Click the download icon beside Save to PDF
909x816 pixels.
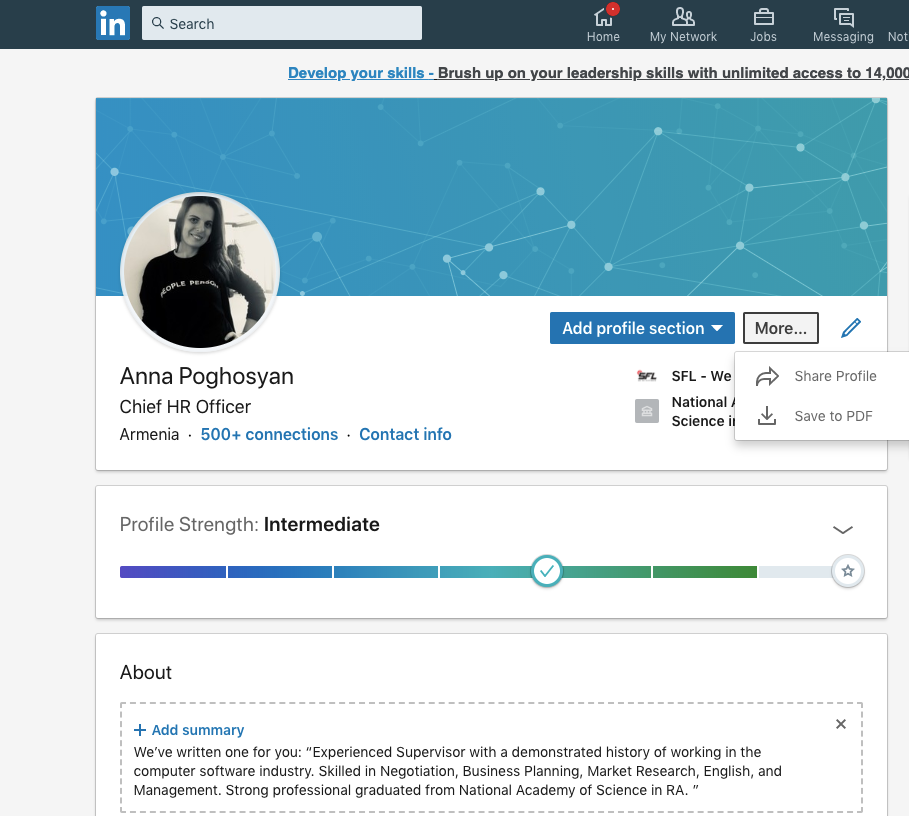767,416
